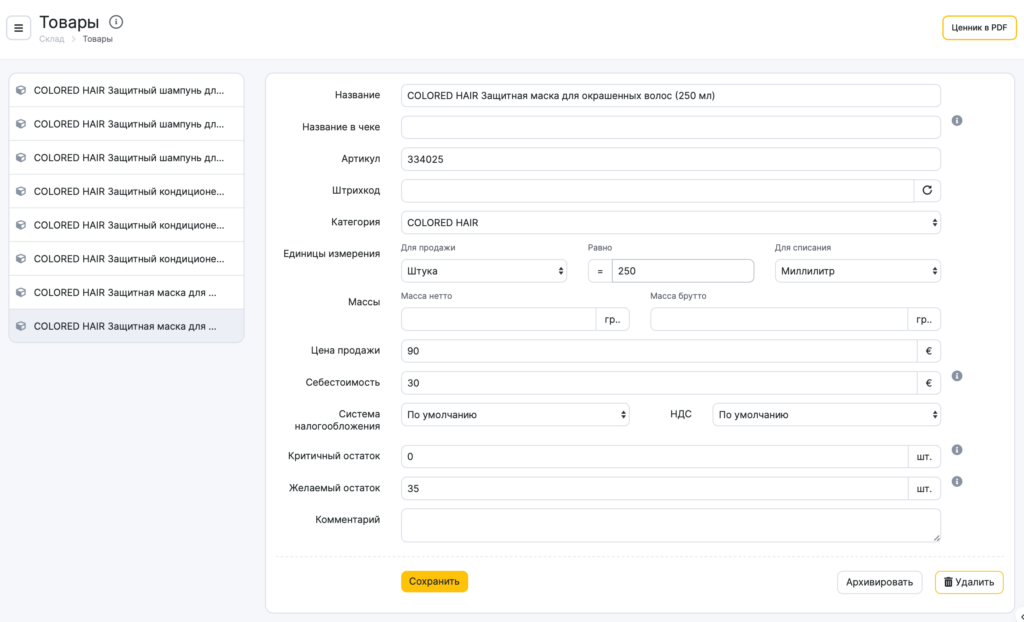The image size is (1024, 622).
Task: Go to Склад in the breadcrumb
Action: (x=52, y=39)
